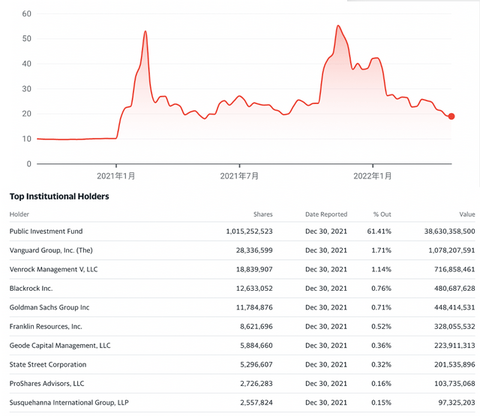Viewport: 480px width, 416px height.
Task: Select Venrock Management V, LLC holder name
Action: point(54,269)
